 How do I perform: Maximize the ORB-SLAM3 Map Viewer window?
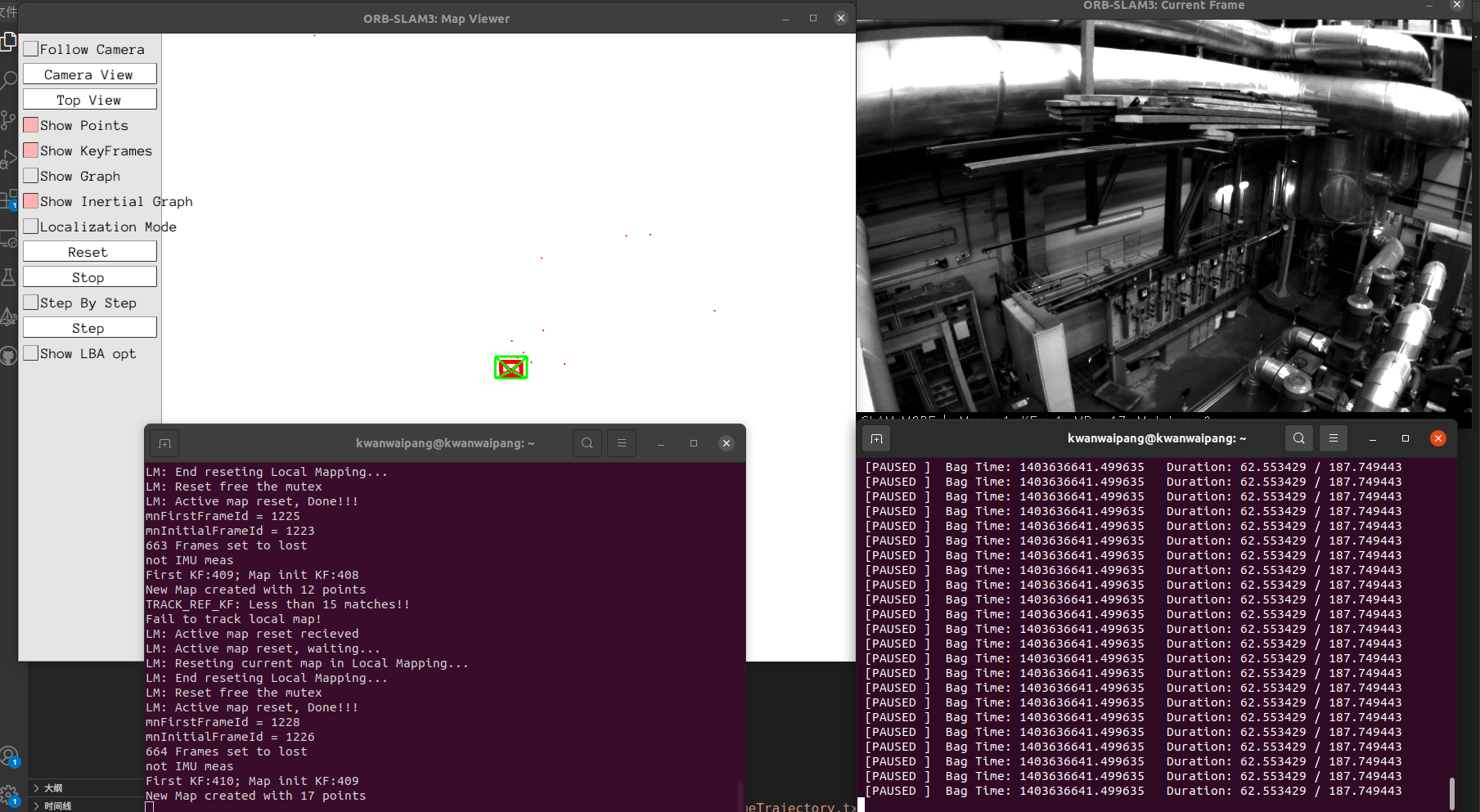point(813,18)
